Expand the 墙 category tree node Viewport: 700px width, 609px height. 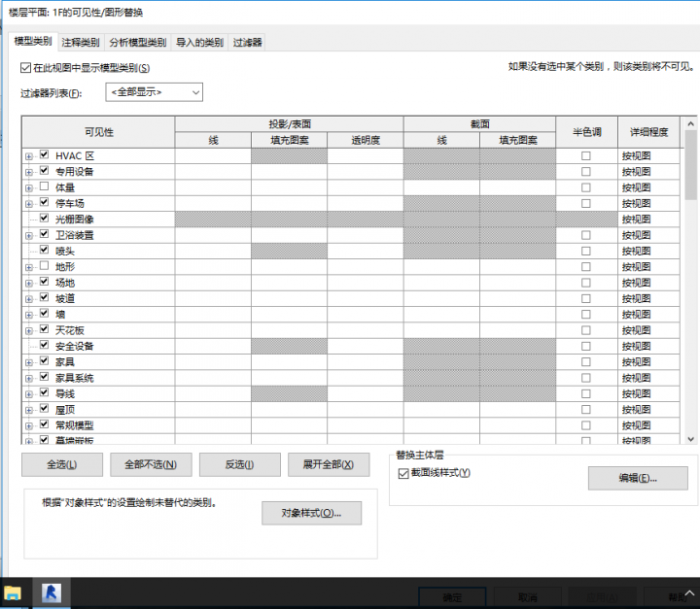tap(29, 314)
